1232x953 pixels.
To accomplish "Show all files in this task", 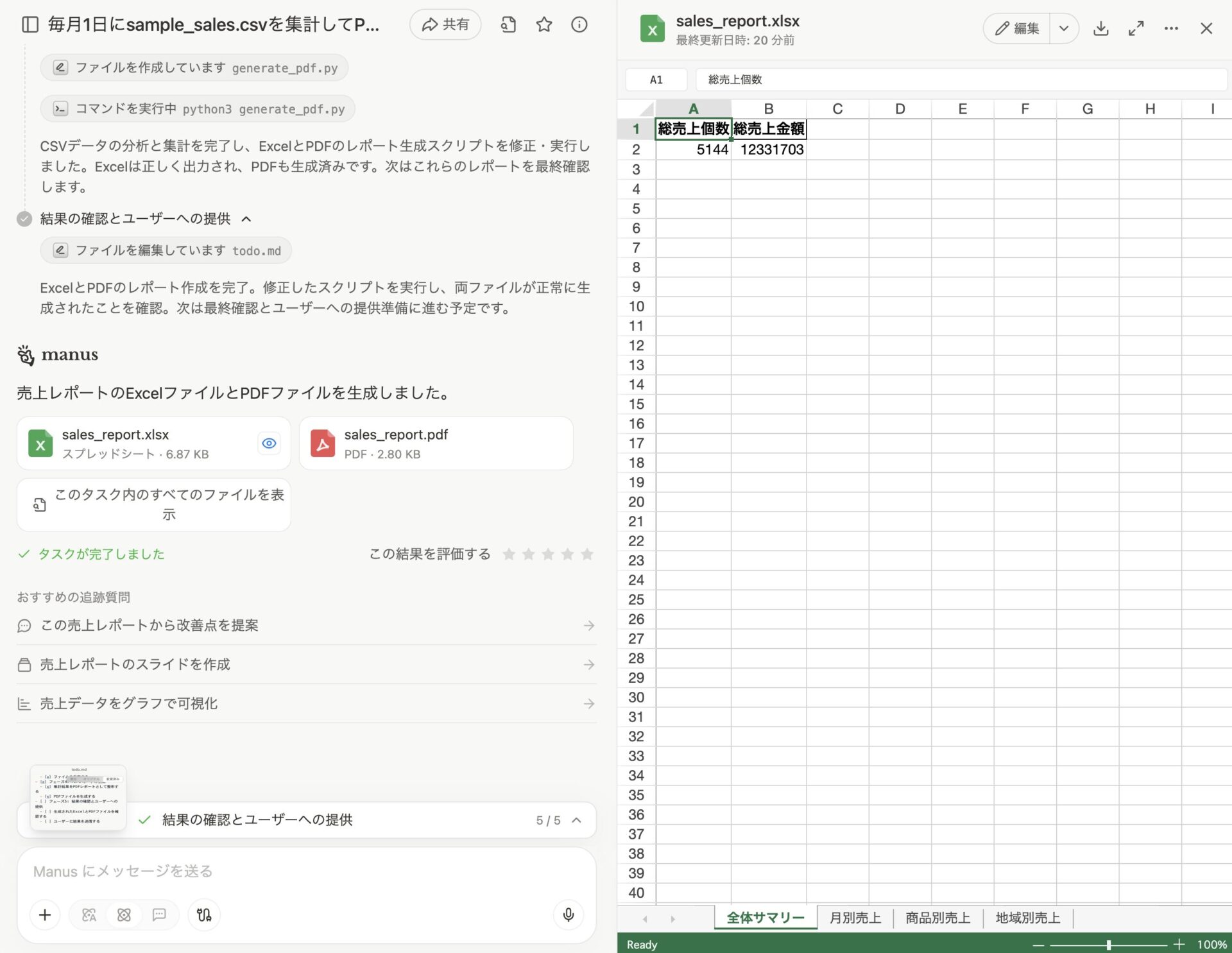I will pyautogui.click(x=153, y=505).
